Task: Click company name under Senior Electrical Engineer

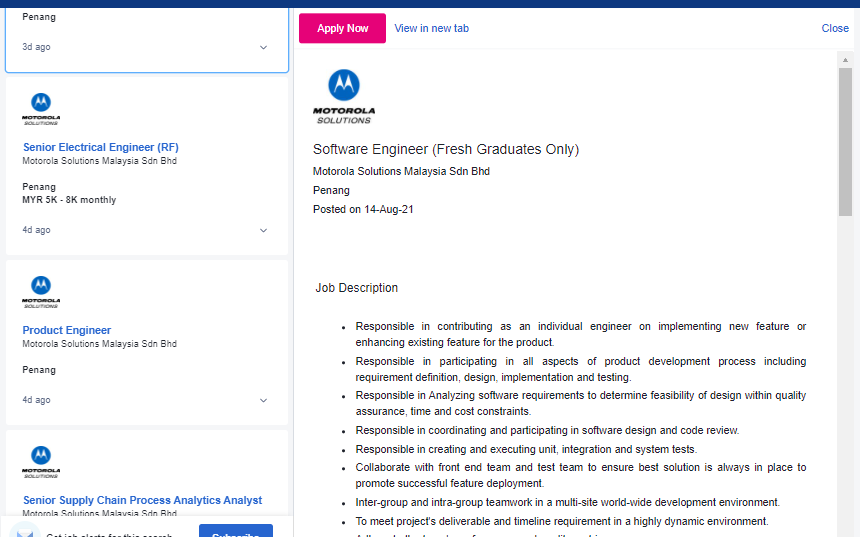Action: 99,161
